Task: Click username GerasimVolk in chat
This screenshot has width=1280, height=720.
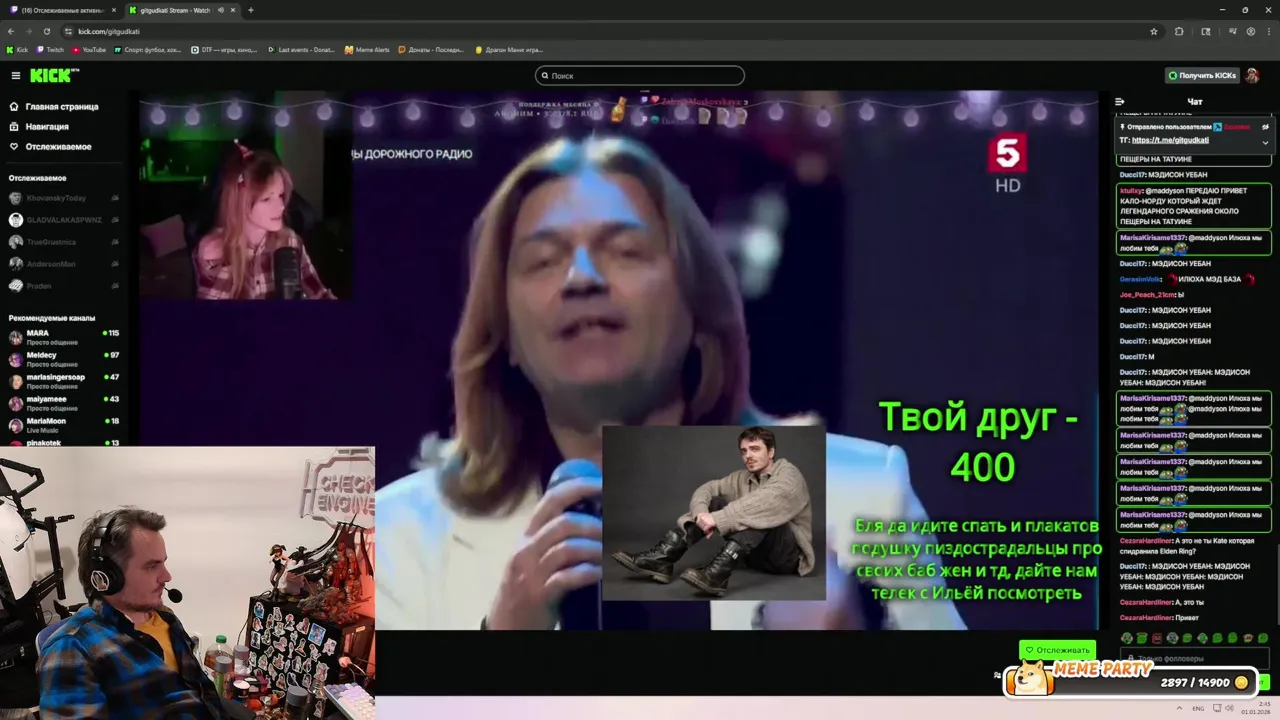Action: [x=1139, y=279]
